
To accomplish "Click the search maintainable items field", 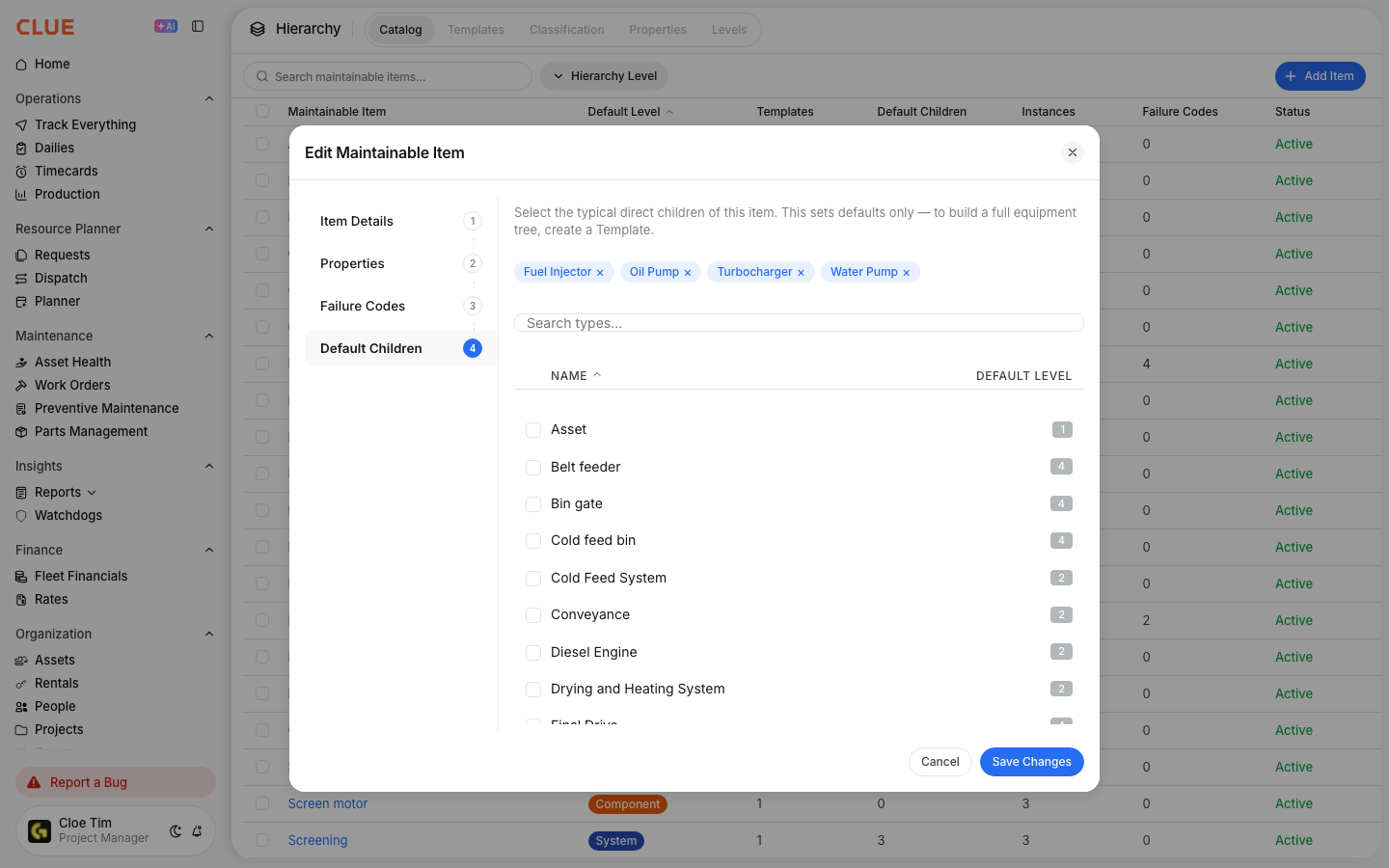I will pos(388,76).
